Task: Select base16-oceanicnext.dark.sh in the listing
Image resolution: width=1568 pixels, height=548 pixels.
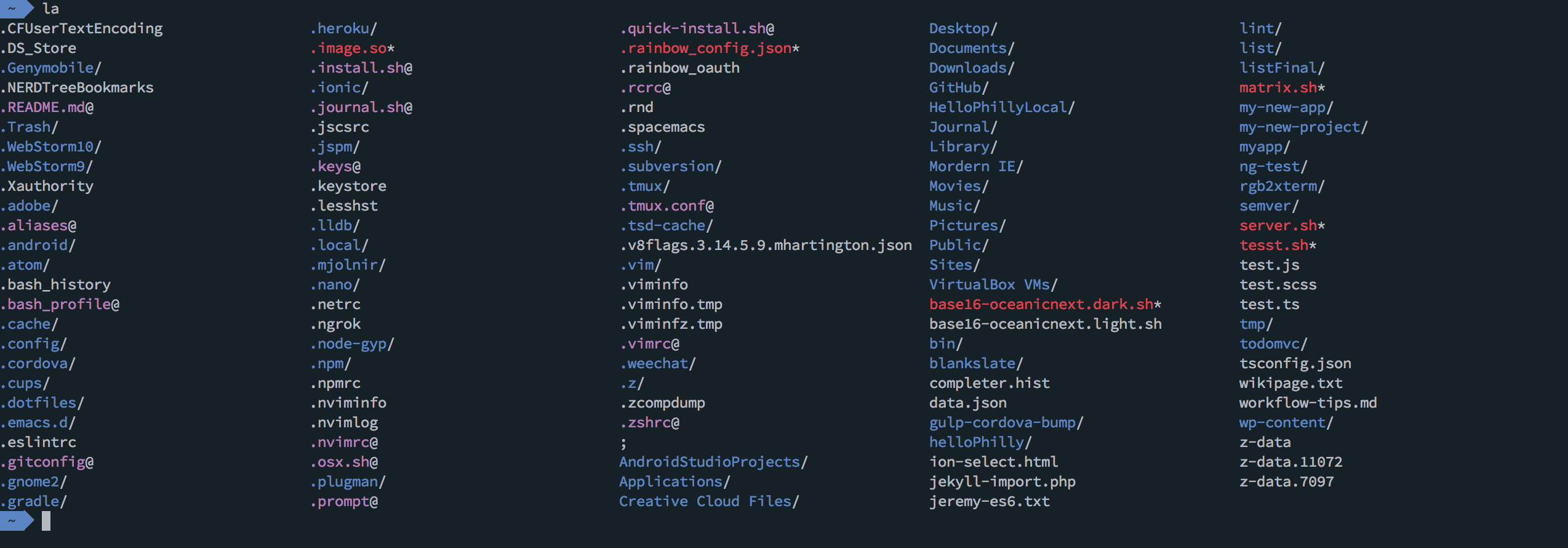Action: 1044,304
